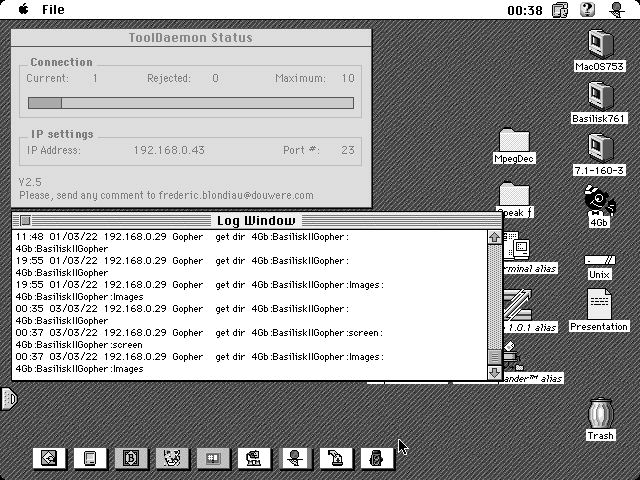Click the connection usage progress bar
The width and height of the screenshot is (640, 480).
pos(190,103)
